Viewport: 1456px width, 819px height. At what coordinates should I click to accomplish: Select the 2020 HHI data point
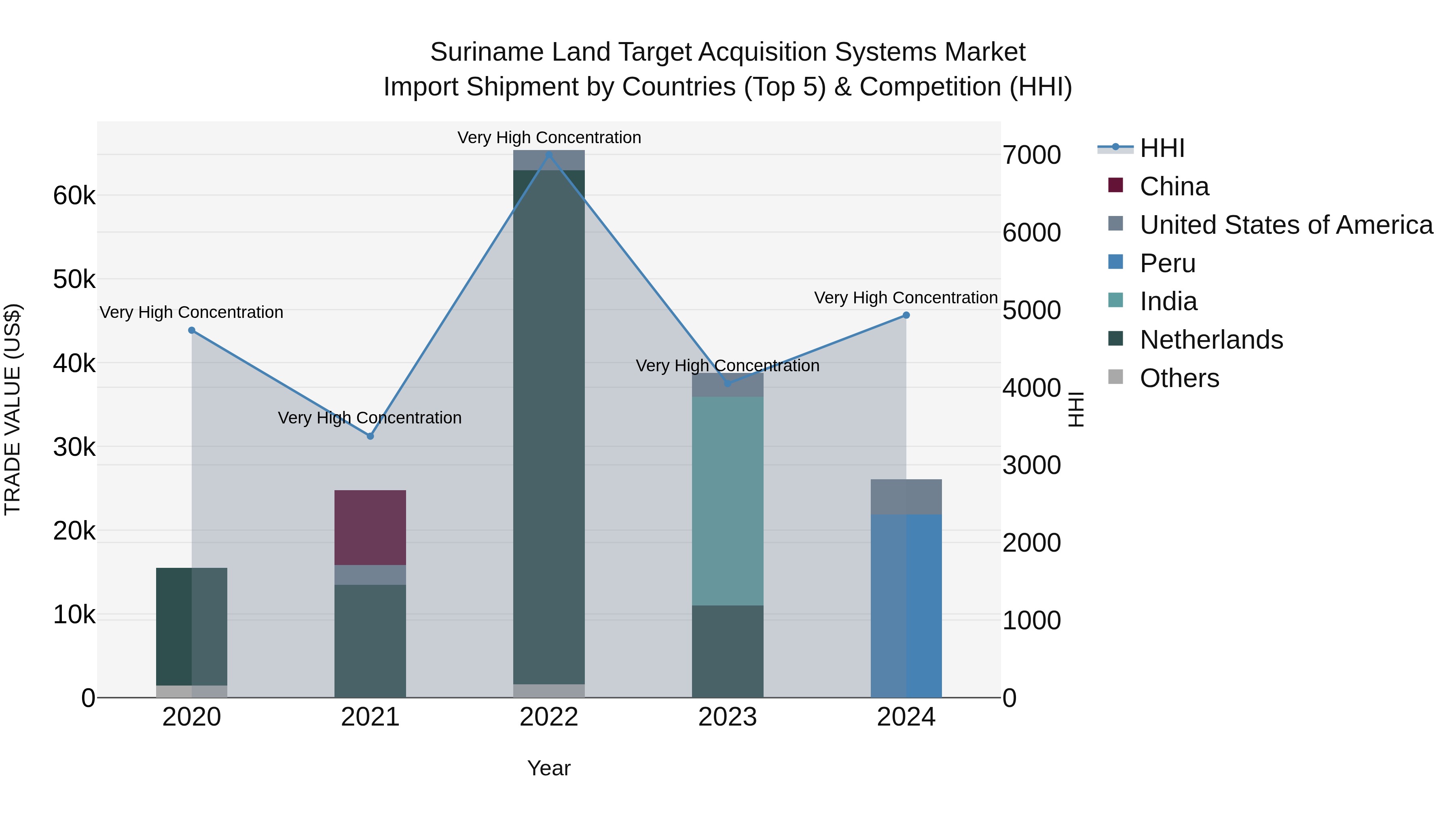tap(192, 331)
